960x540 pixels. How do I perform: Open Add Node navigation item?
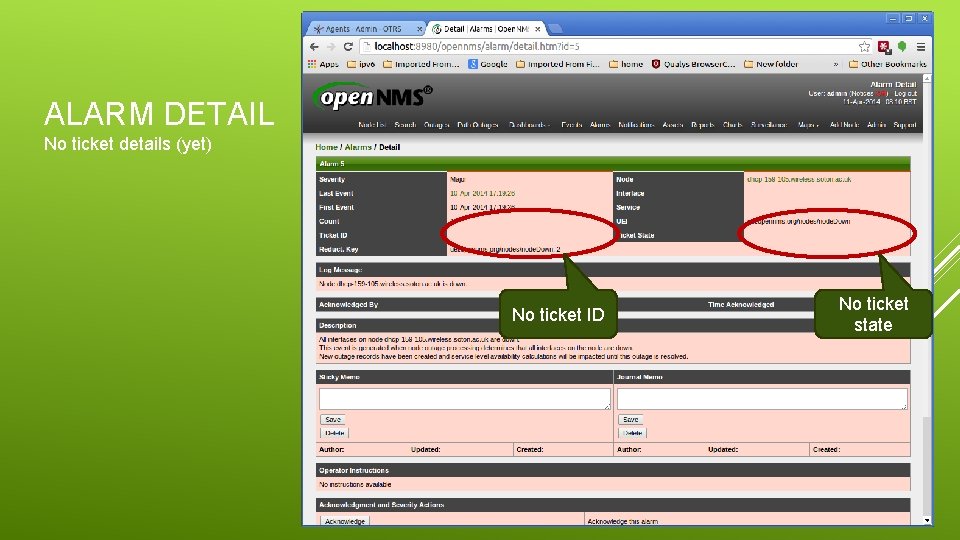(x=844, y=125)
